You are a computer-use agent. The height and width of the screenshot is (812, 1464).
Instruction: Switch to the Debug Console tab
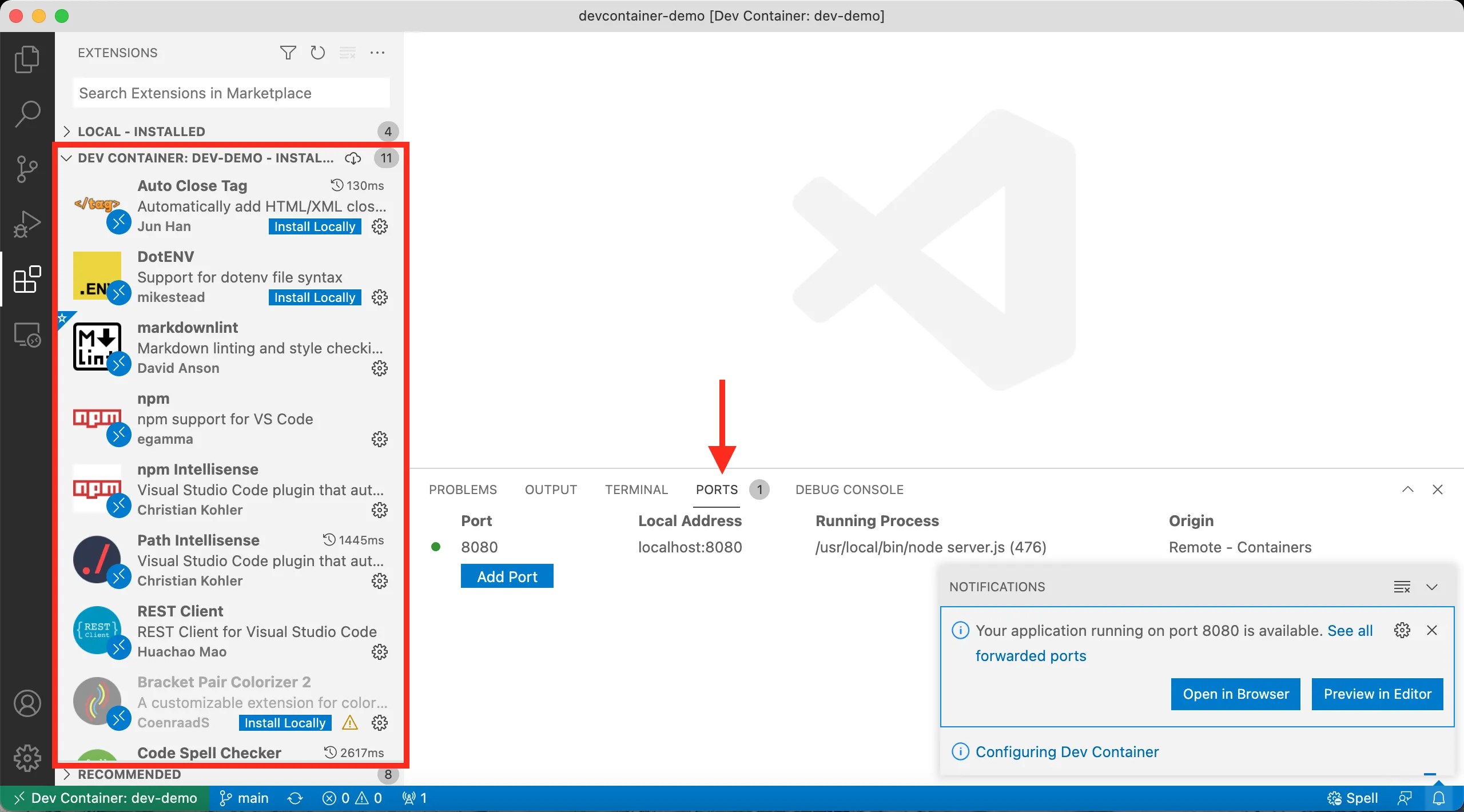(849, 489)
